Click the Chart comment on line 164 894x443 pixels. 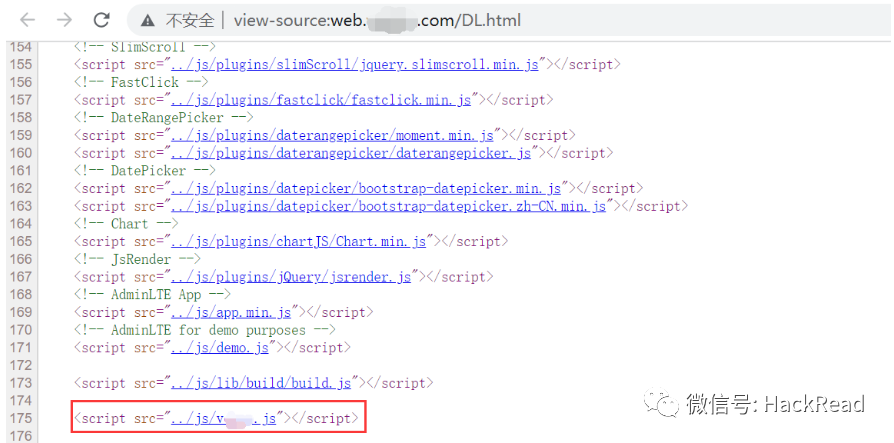(126, 223)
